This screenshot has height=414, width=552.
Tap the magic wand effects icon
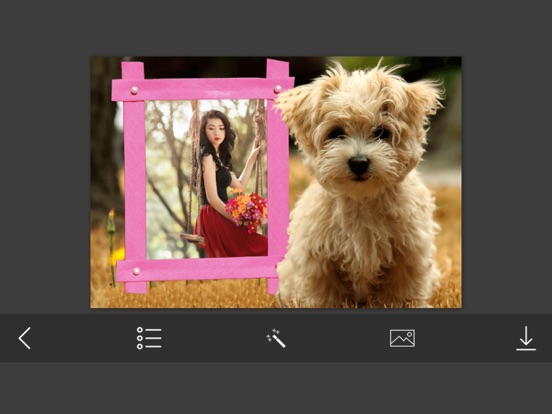tap(276, 338)
